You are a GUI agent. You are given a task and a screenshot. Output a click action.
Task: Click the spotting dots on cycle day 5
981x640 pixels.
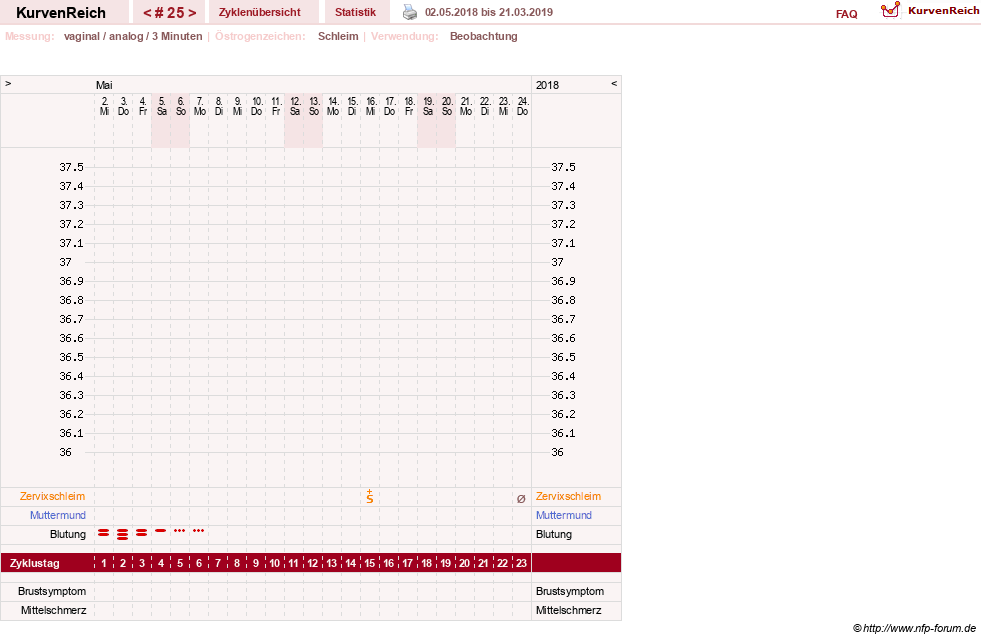click(180, 531)
